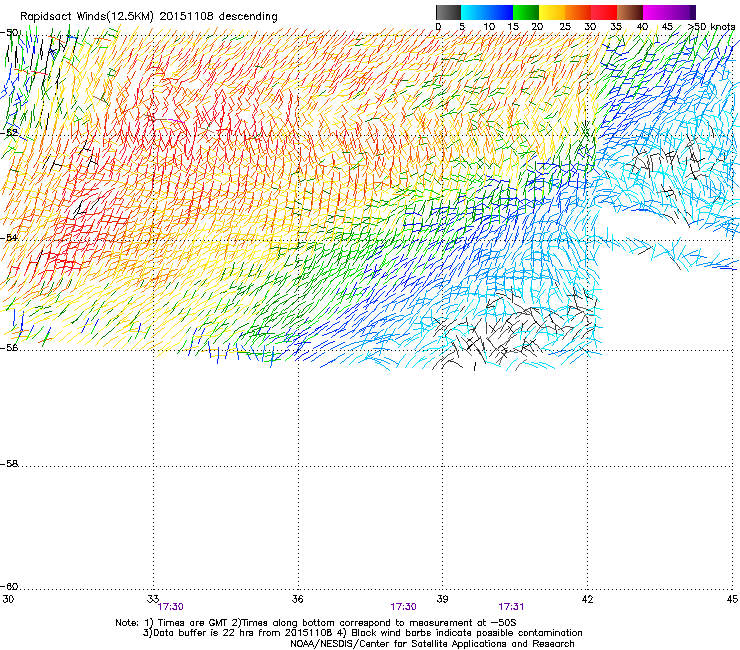
Task: Click the purple '17:30' time below longitude 33
Action: tap(170, 607)
